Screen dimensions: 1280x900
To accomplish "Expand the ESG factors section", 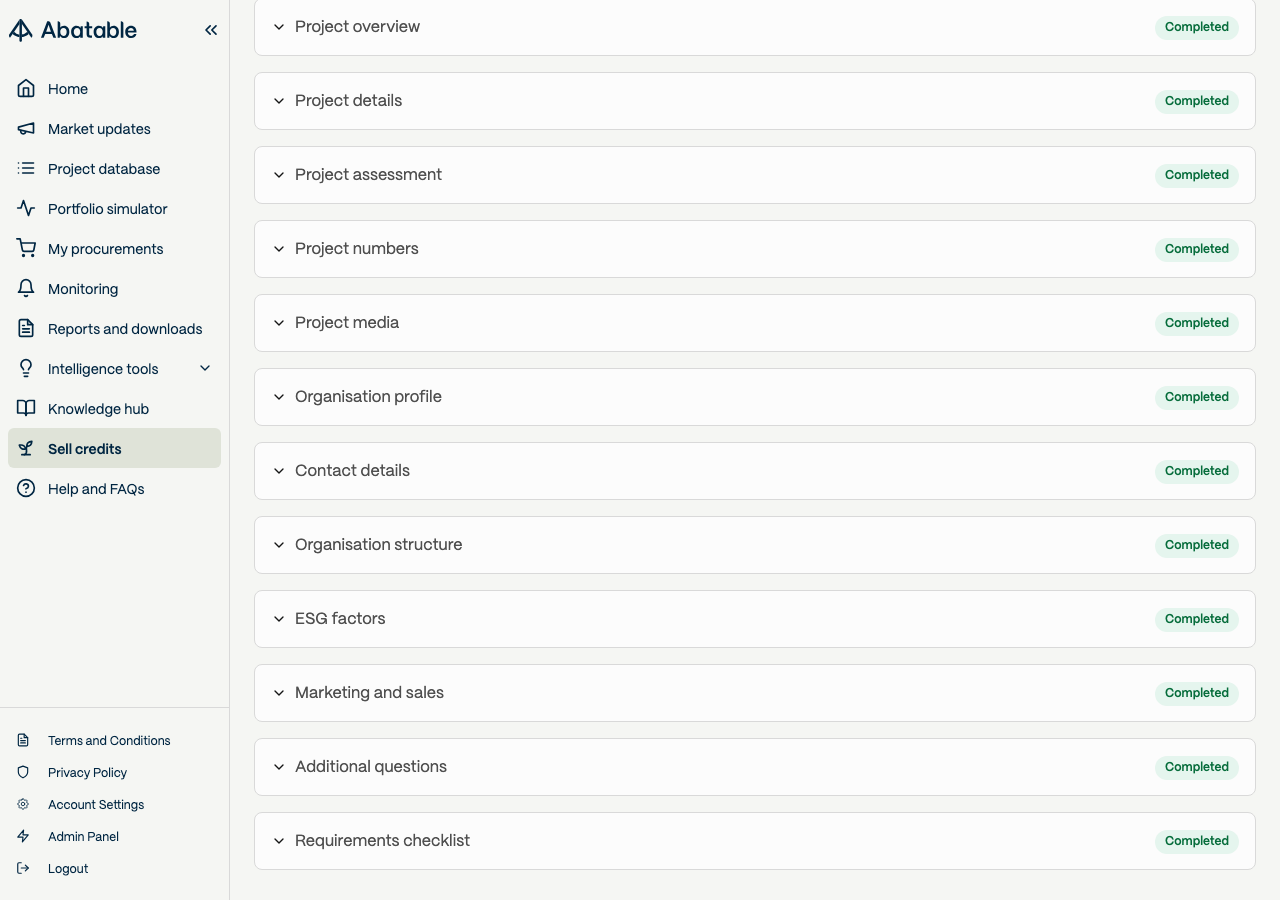I will pyautogui.click(x=755, y=619).
